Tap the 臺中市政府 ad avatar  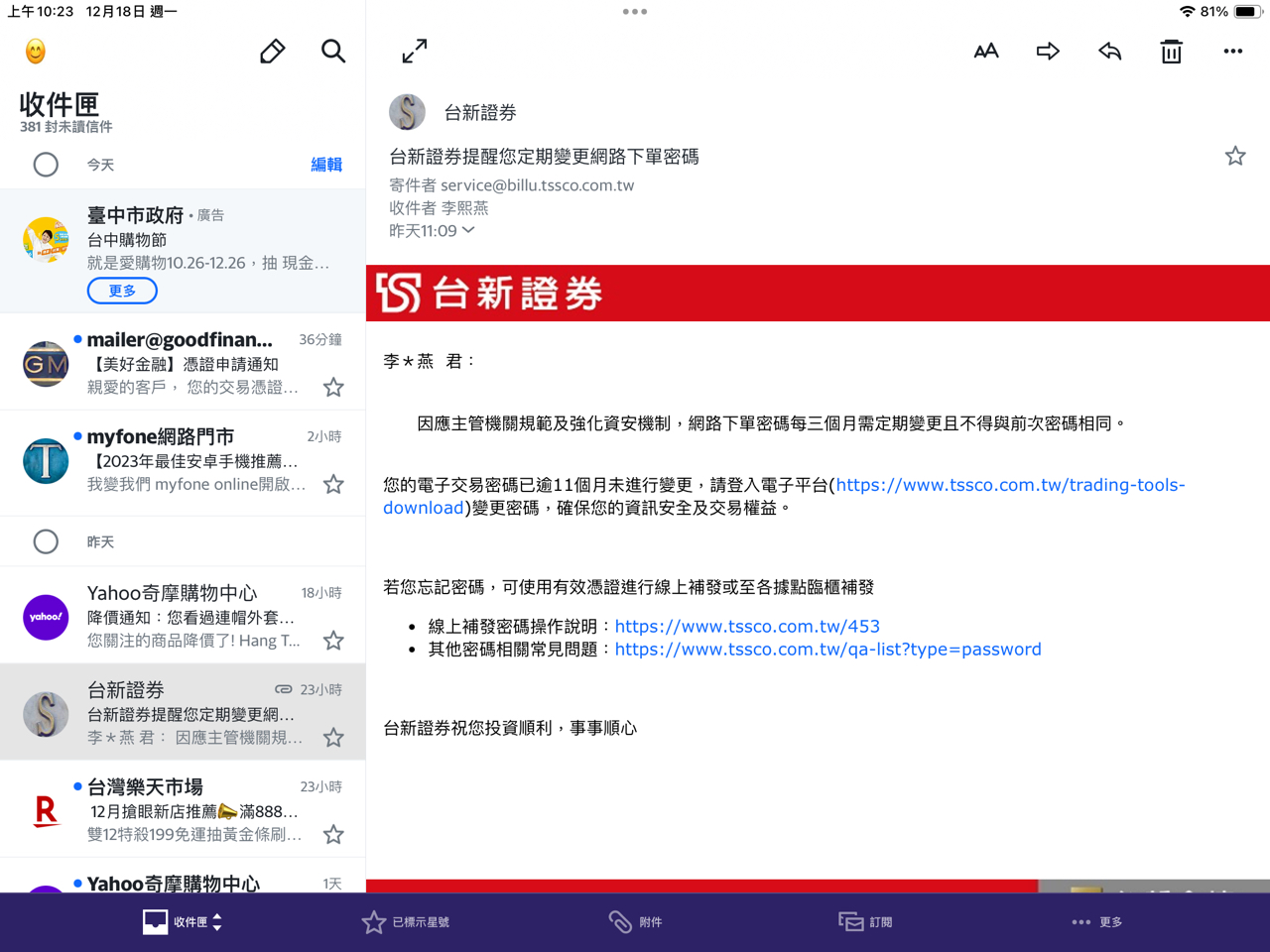click(x=46, y=240)
